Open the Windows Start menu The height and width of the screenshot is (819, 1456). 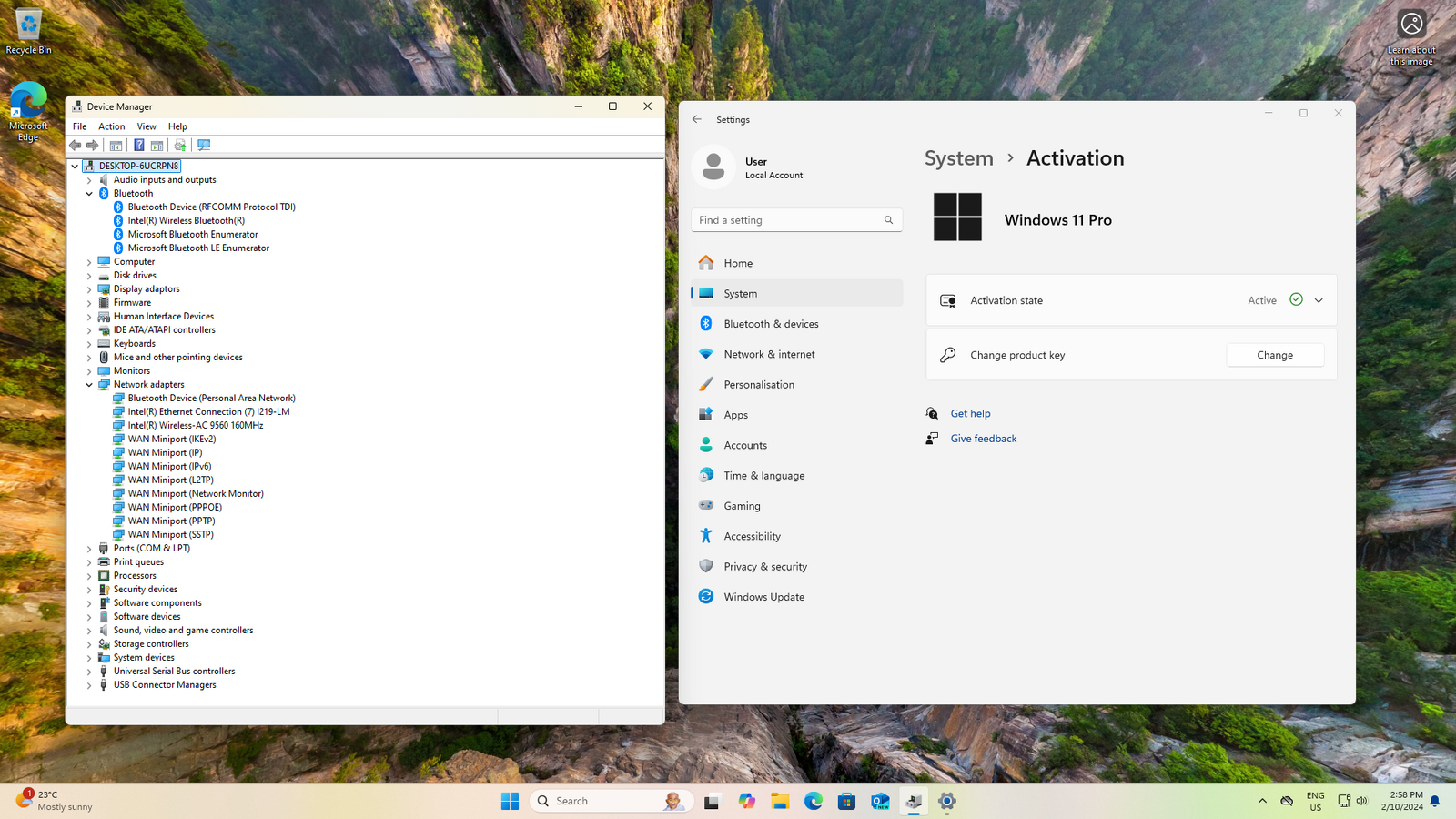[x=510, y=801]
